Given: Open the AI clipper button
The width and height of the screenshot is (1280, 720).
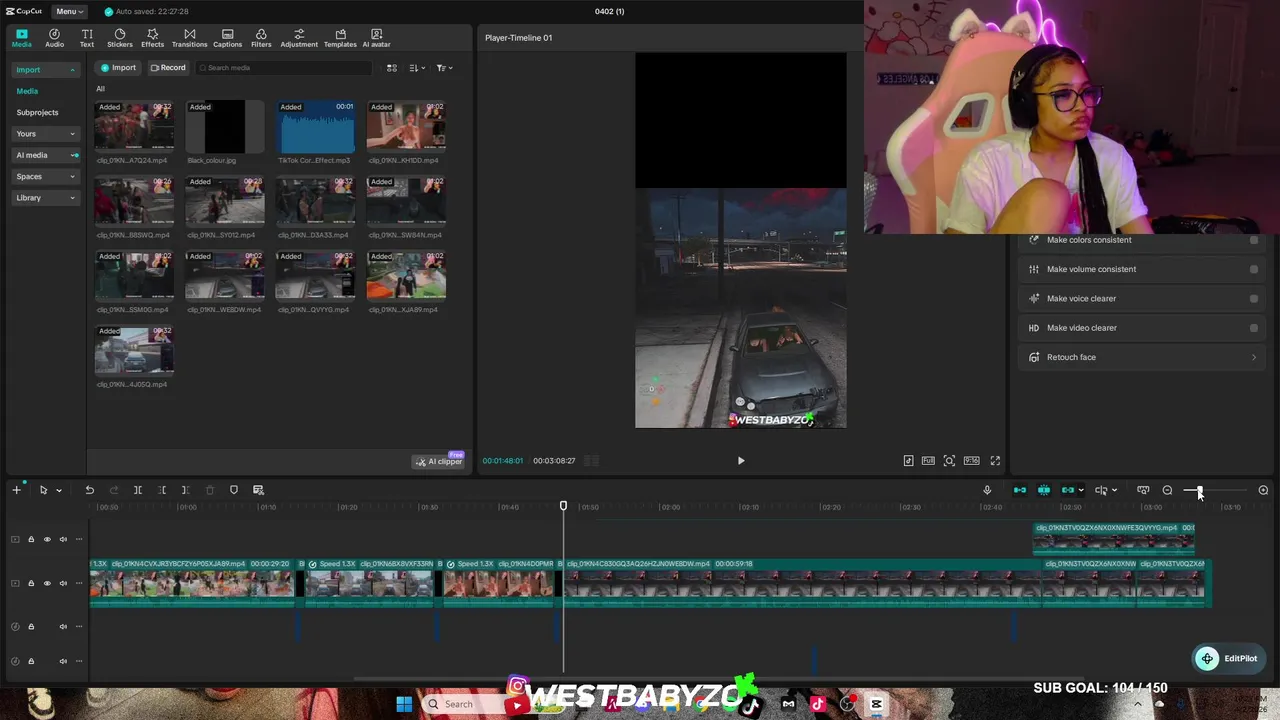Looking at the screenshot, I should pos(440,461).
